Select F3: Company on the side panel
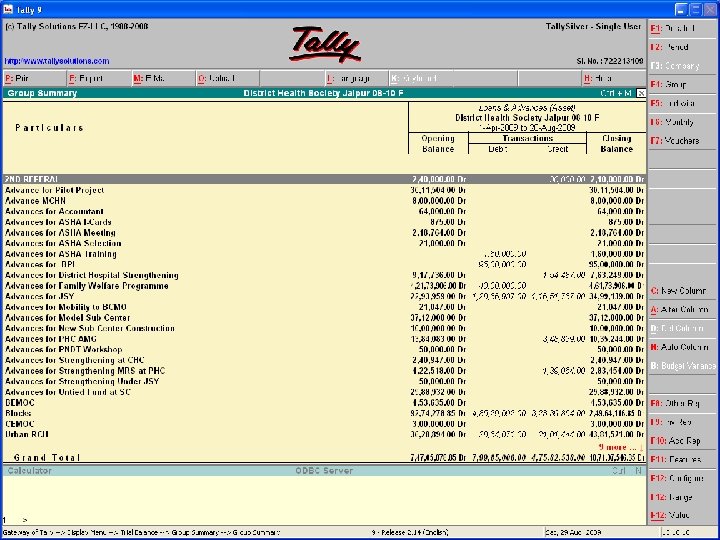The width and height of the screenshot is (720, 540). 682,66
